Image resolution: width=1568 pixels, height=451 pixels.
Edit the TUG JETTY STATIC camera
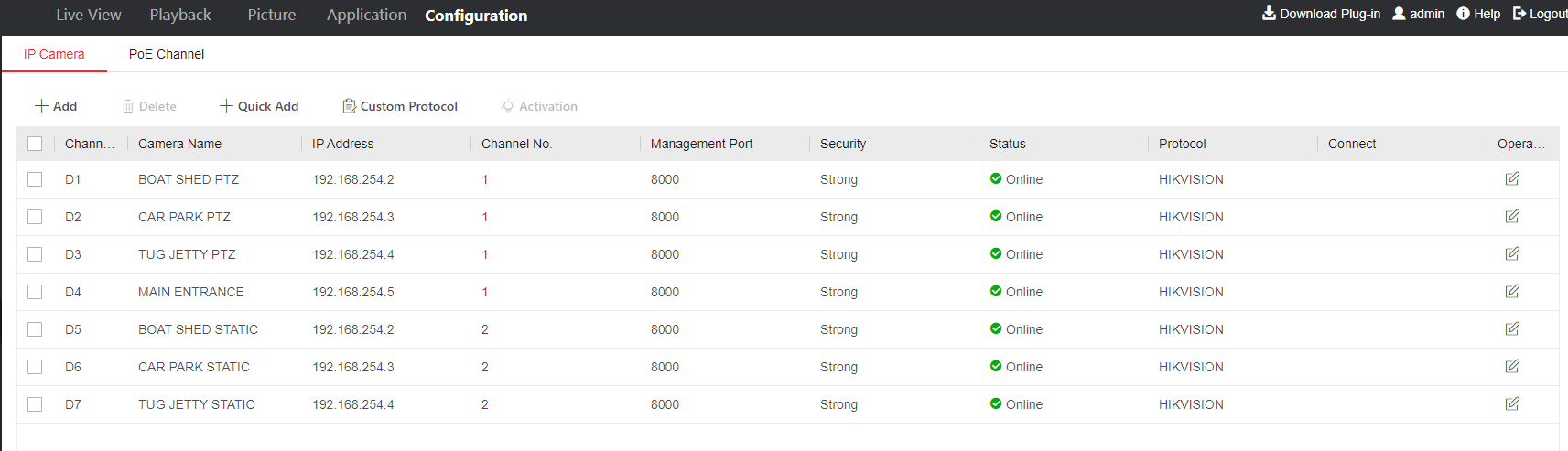(1512, 404)
